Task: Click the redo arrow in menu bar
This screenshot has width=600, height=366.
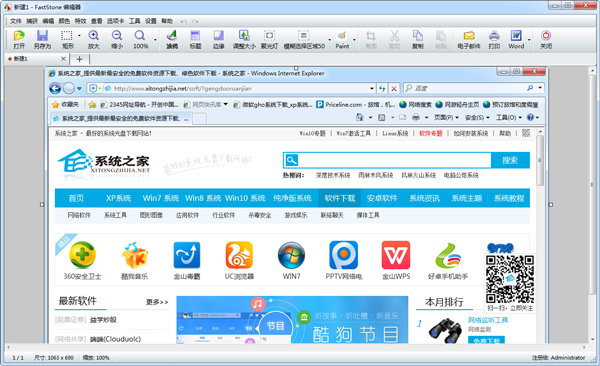Action: click(x=195, y=21)
